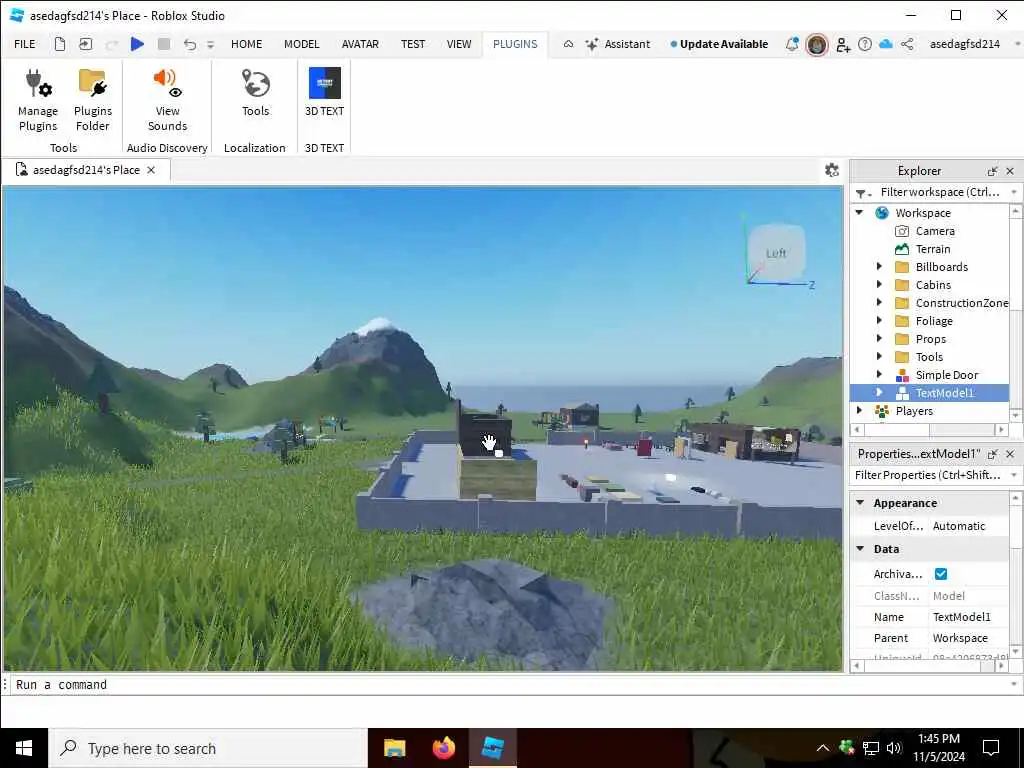Viewport: 1024px width, 768px height.
Task: Open the Assistant panel
Action: tap(618, 44)
